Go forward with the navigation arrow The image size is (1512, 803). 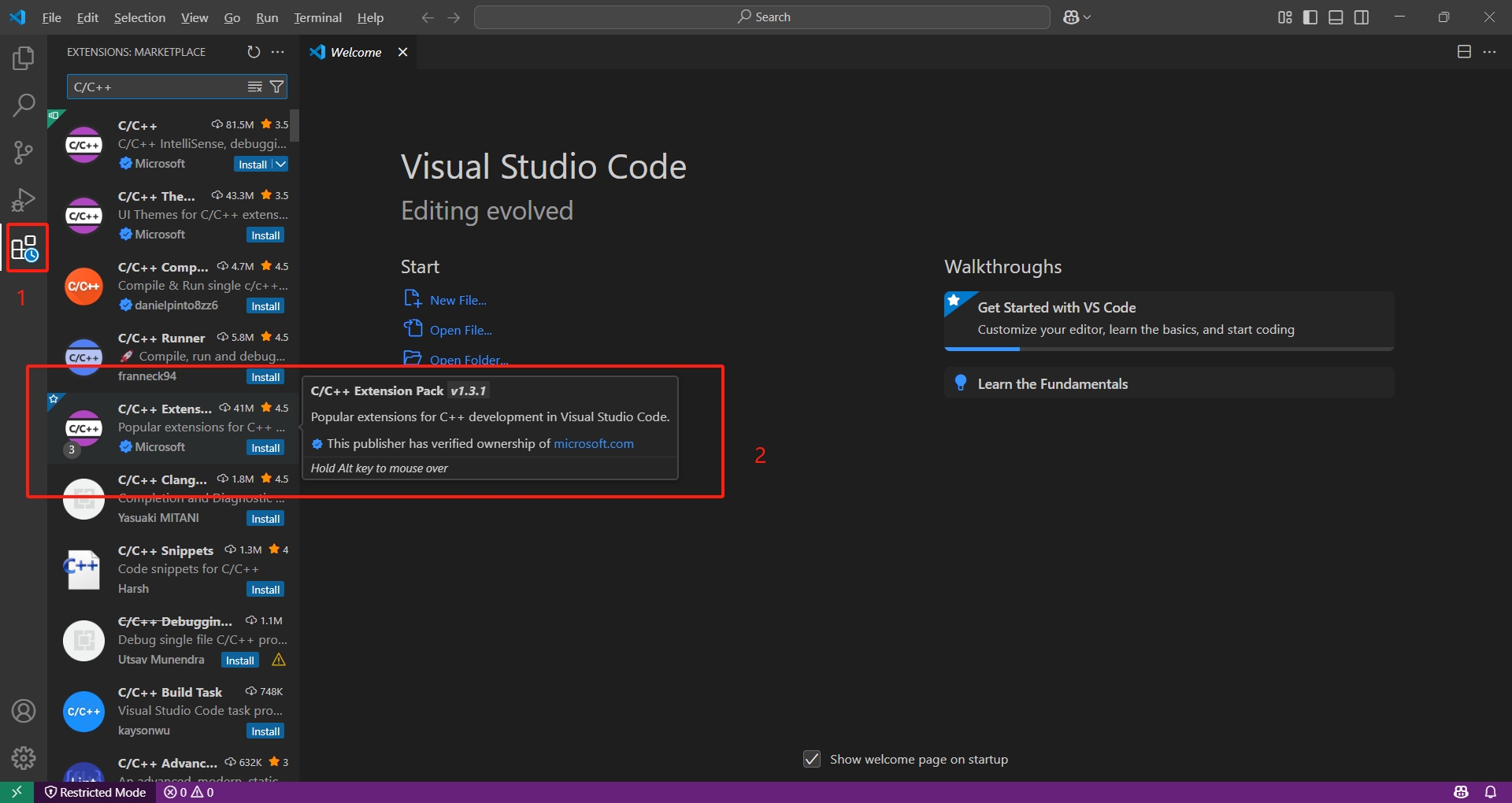click(454, 17)
